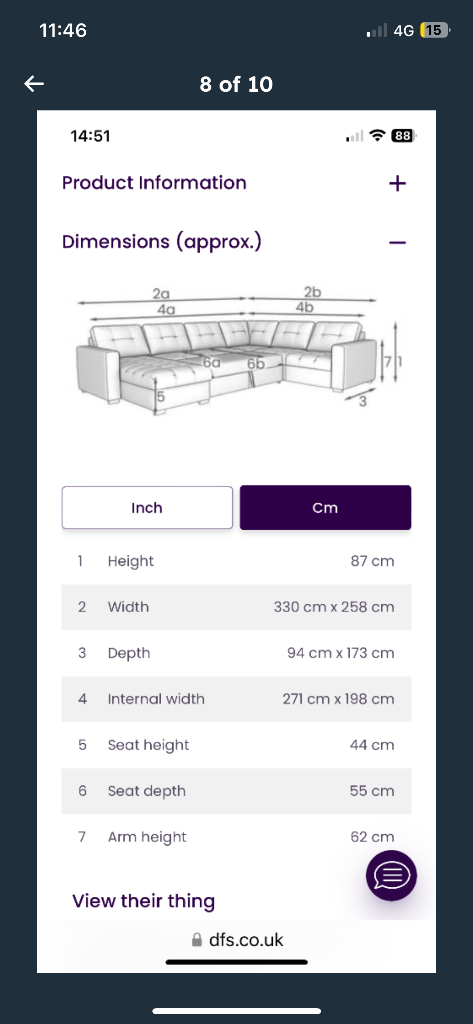Screen dimensions: 473x1024
Task: Tap the Width 330 cm row
Action: pos(236,607)
